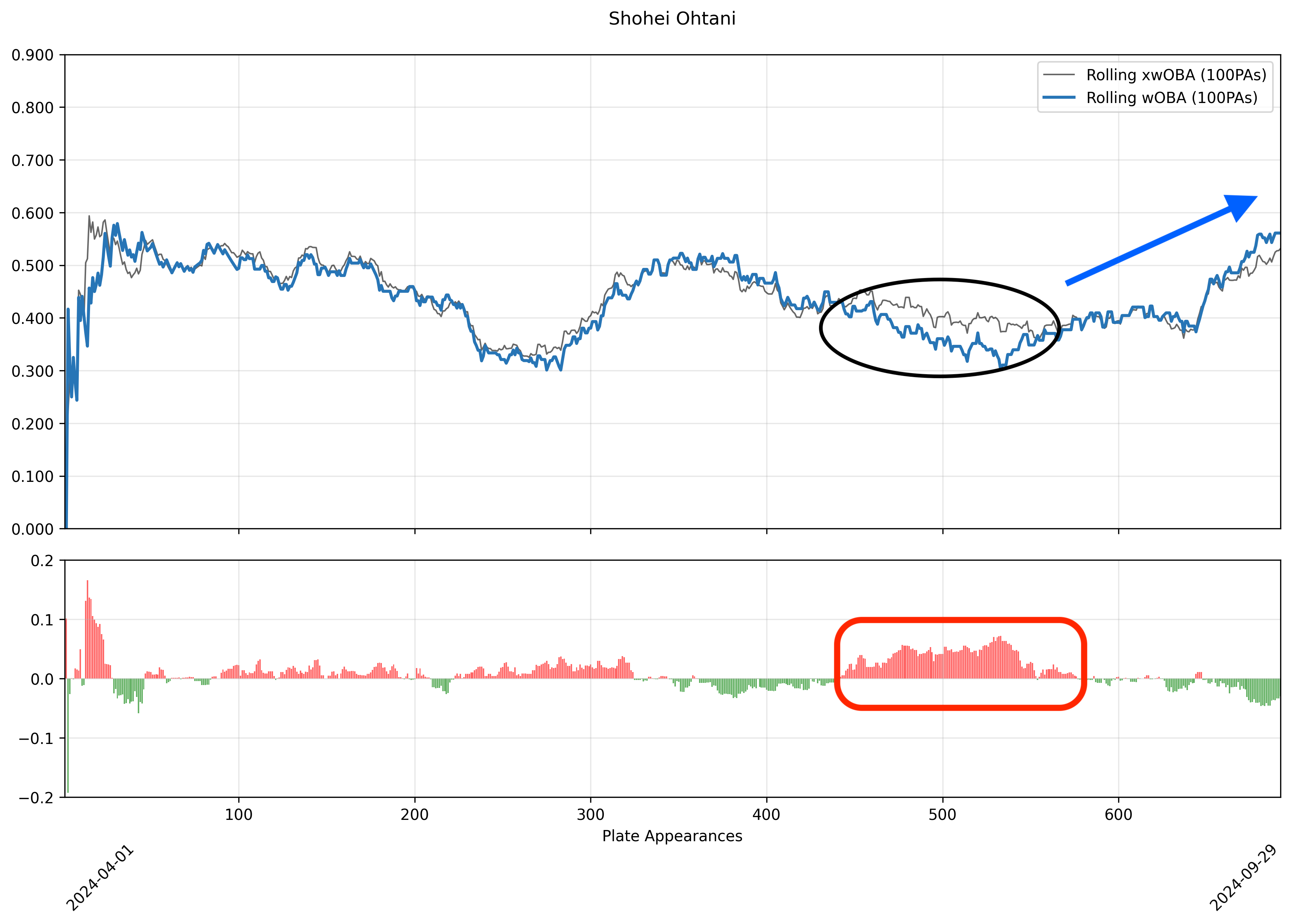The height and width of the screenshot is (924, 1291).
Task: Click the "600" x-axis tick label
Action: (1119, 815)
